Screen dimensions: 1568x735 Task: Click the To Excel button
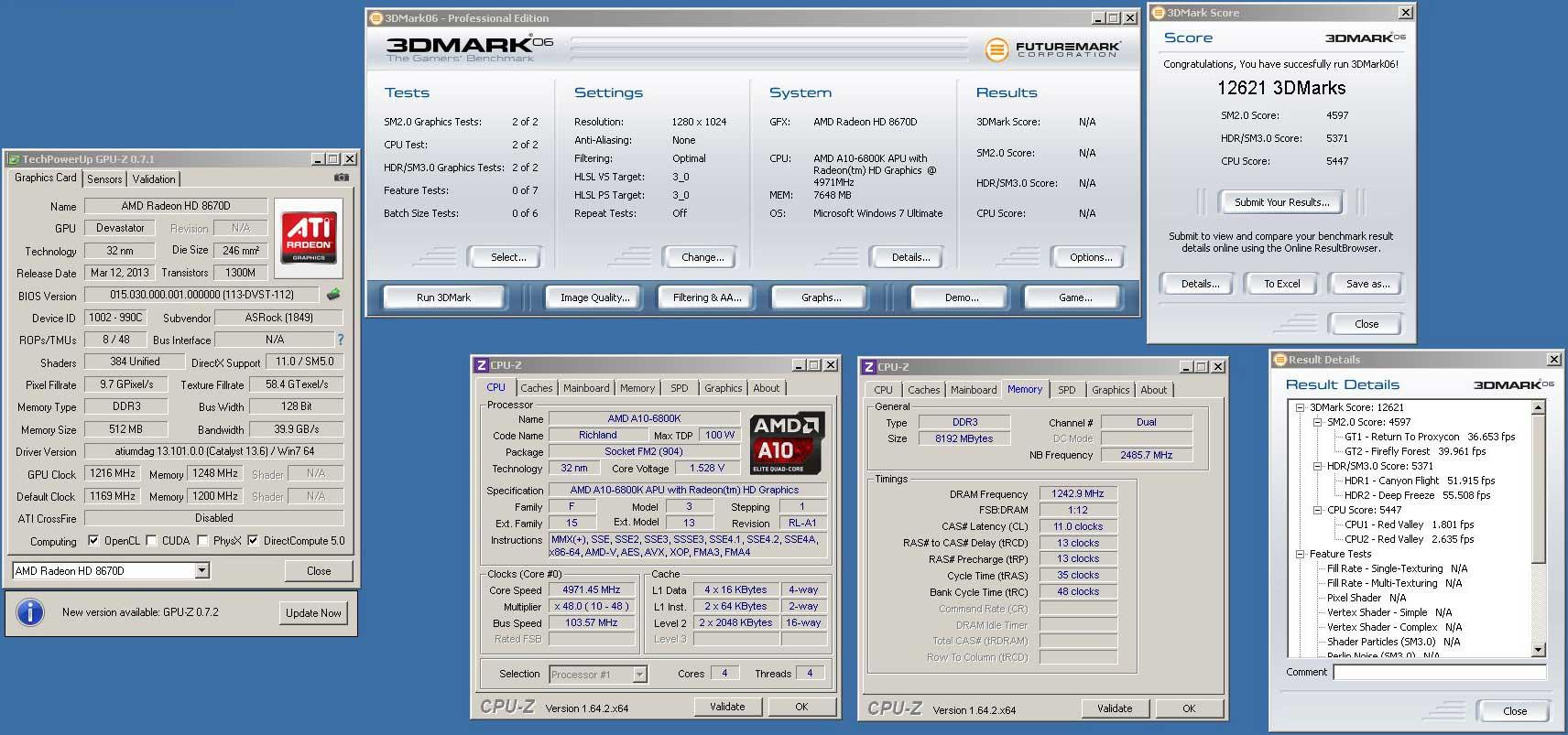(x=1282, y=284)
